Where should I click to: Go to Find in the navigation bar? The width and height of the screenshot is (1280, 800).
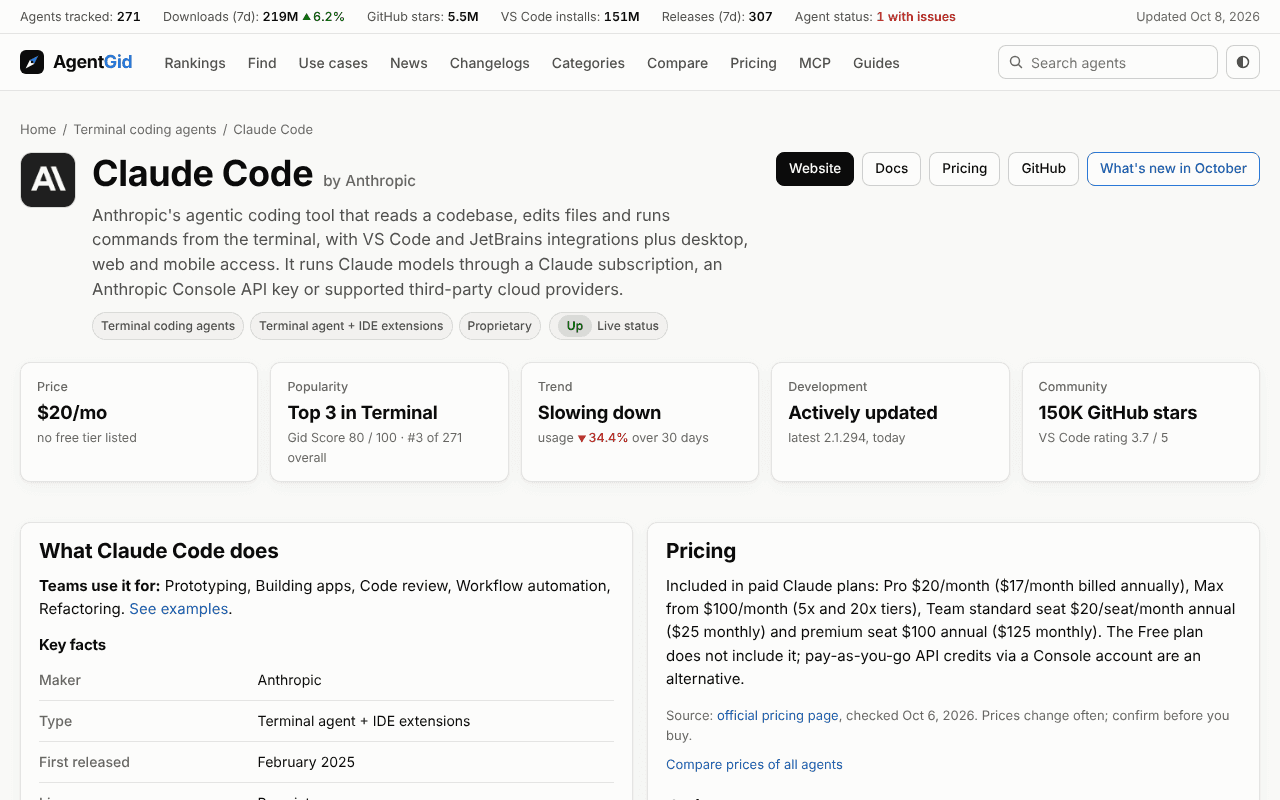[x=262, y=63]
